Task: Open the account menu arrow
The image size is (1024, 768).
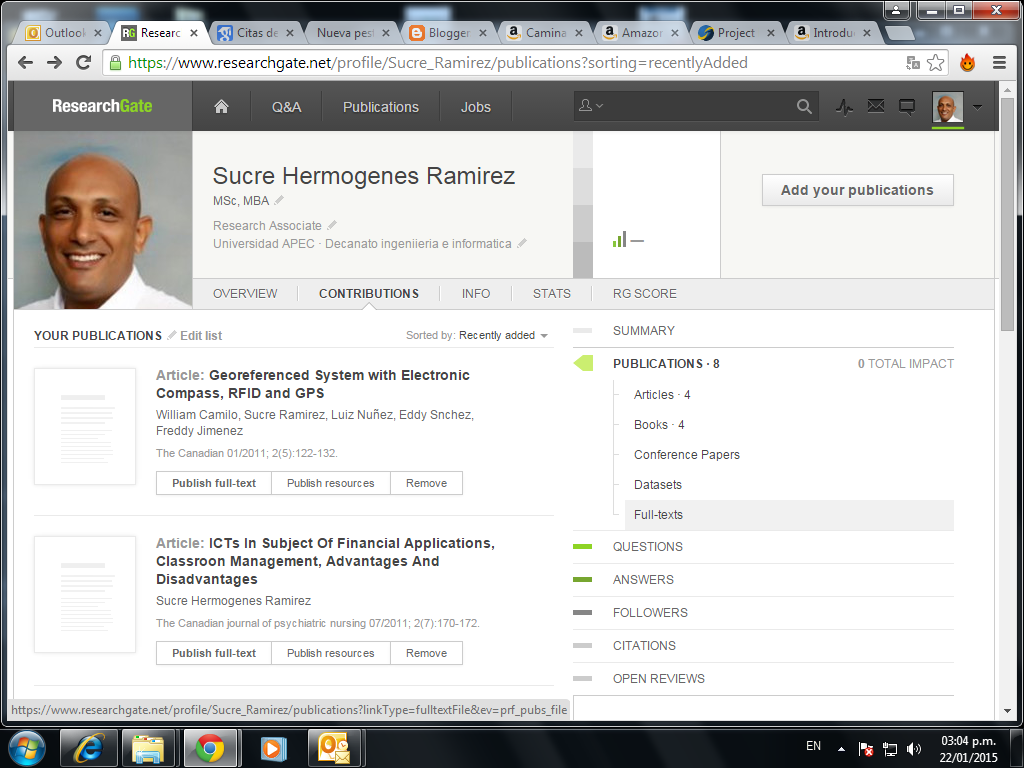Action: [x=978, y=107]
